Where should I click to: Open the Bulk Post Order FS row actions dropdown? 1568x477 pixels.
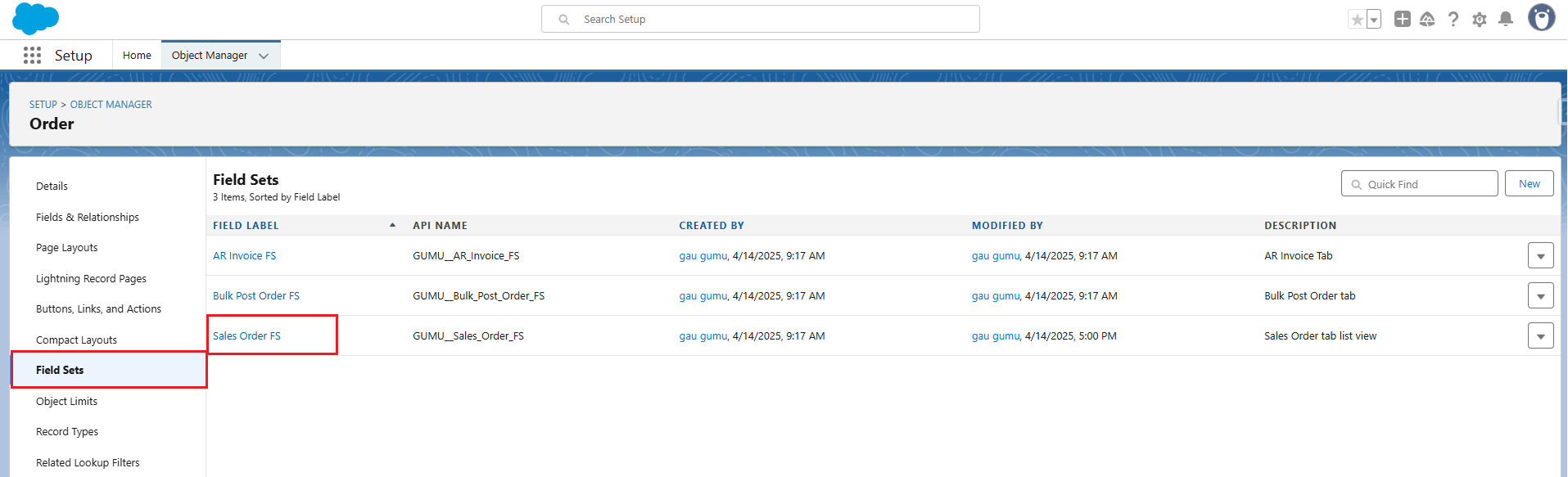[x=1540, y=295]
